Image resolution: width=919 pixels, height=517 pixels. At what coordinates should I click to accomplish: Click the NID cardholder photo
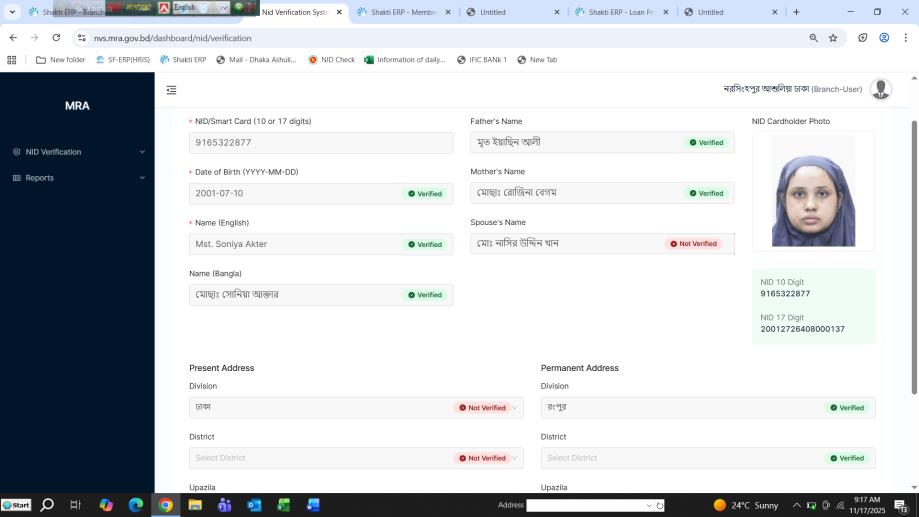[812, 191]
